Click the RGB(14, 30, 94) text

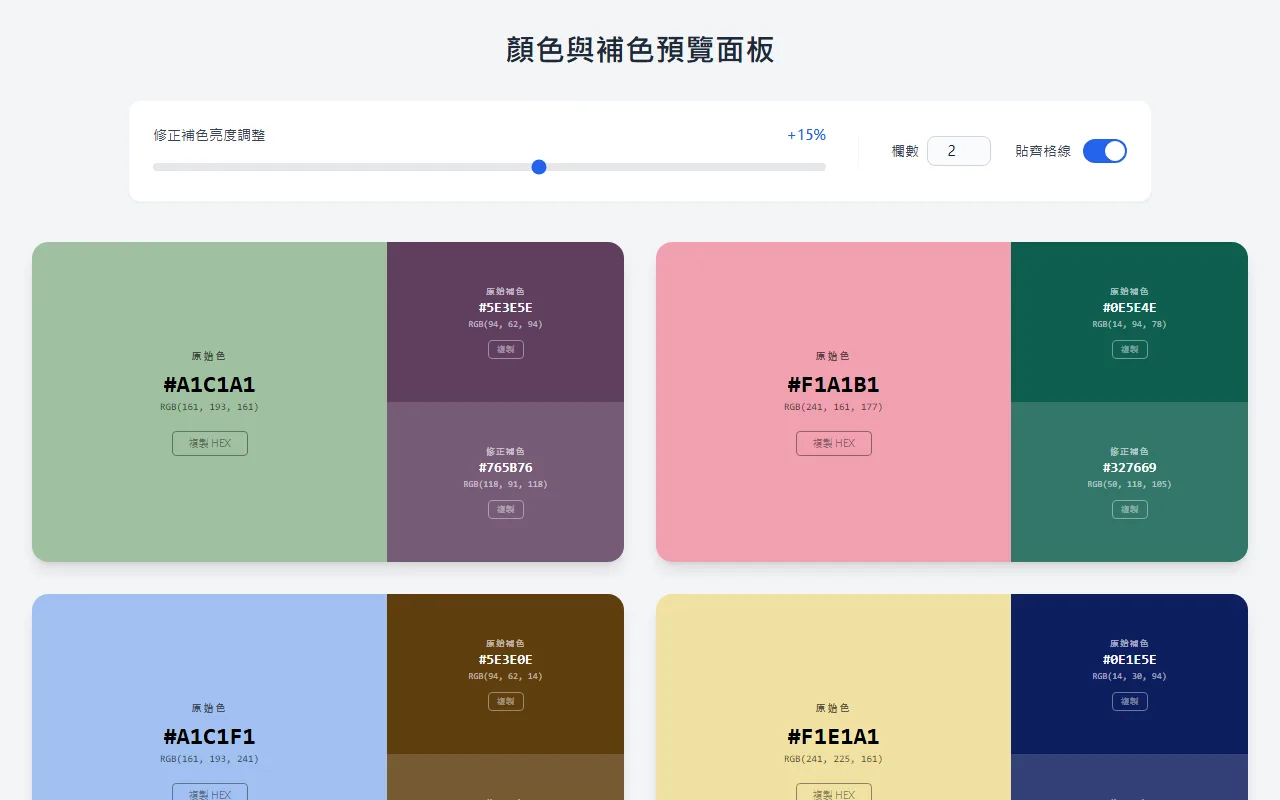1130,676
